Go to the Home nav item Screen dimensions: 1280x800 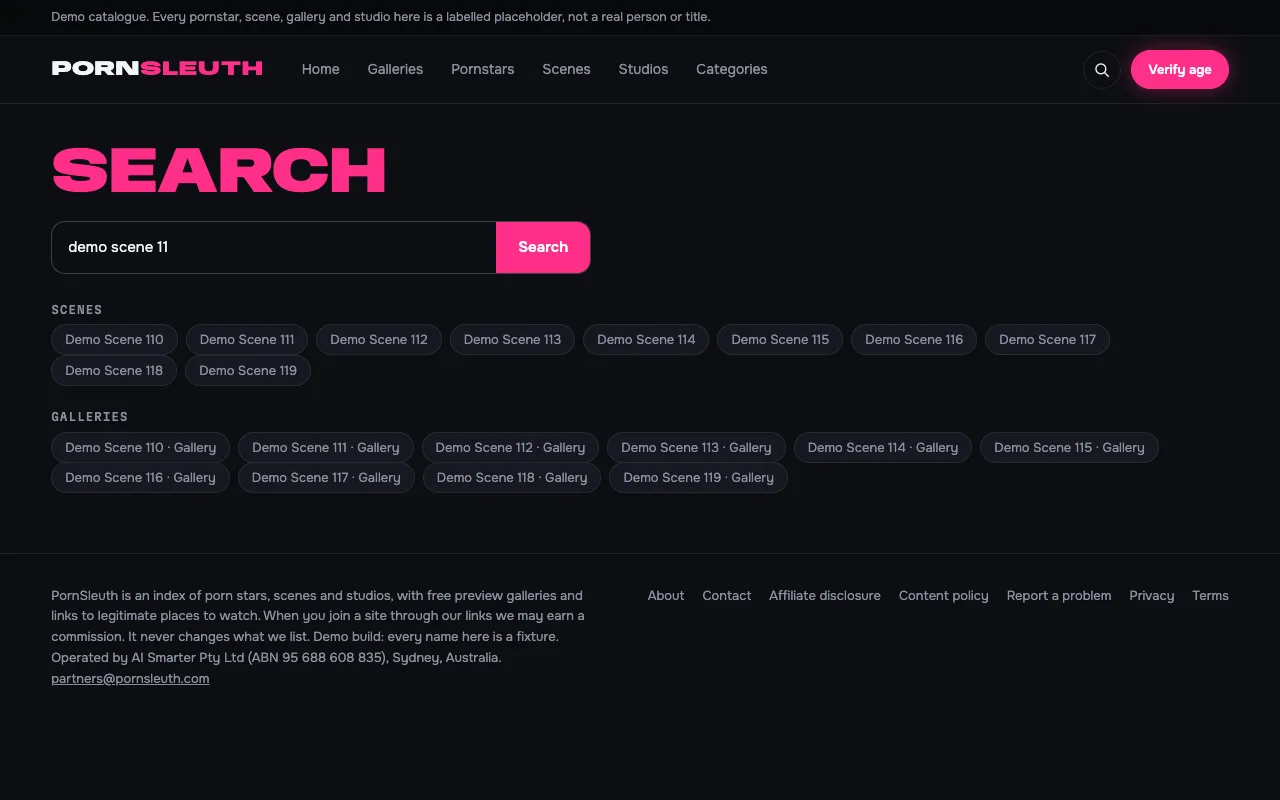point(321,69)
